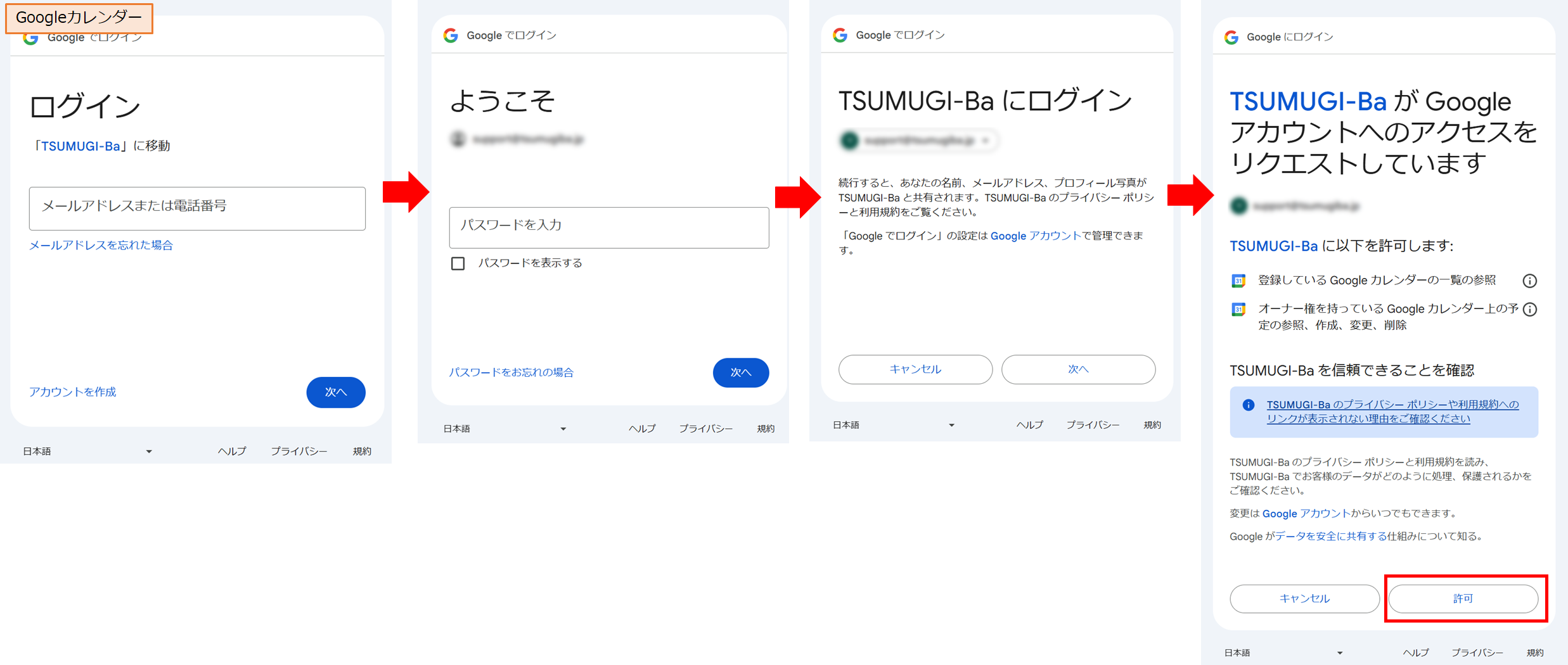Open 規約 in the TSUMUGI-Ba にログイン panel footer
The width and height of the screenshot is (1568, 665).
tap(1152, 425)
